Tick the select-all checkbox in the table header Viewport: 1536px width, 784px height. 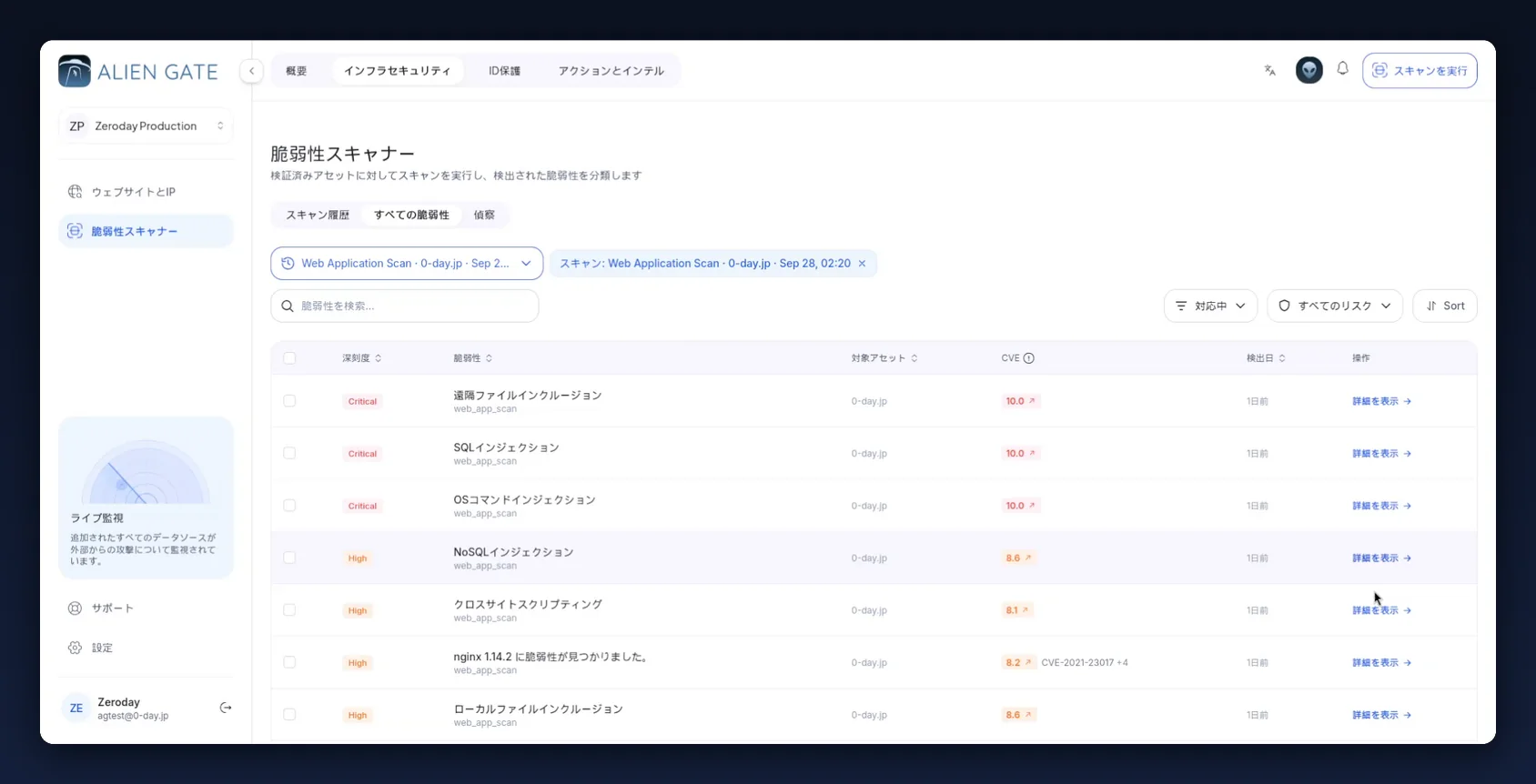click(289, 358)
